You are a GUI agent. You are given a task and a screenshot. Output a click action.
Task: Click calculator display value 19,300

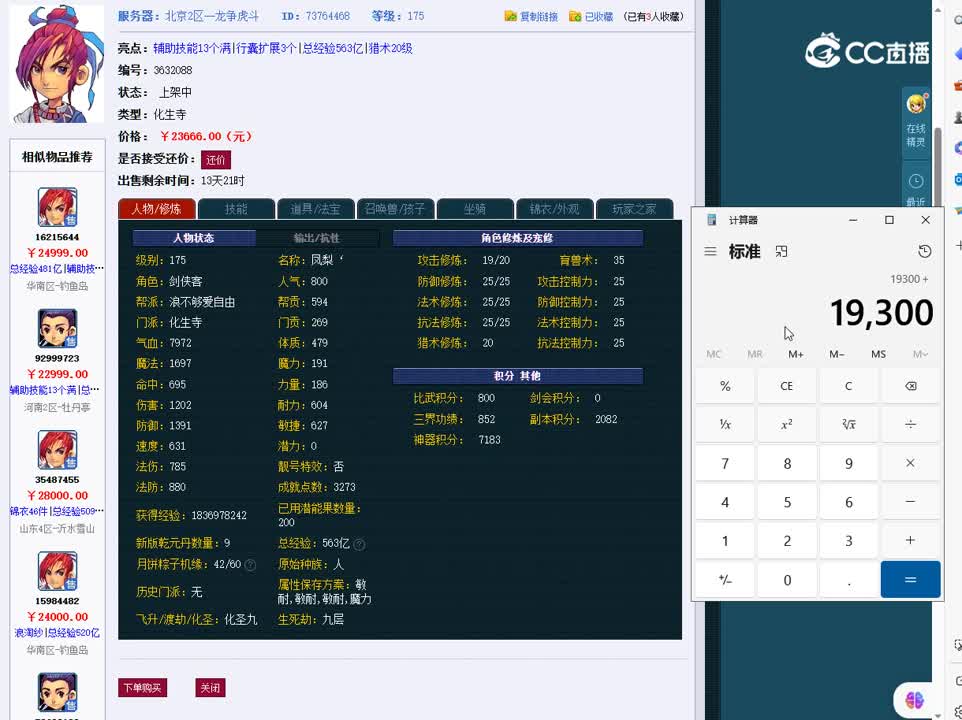click(x=882, y=313)
